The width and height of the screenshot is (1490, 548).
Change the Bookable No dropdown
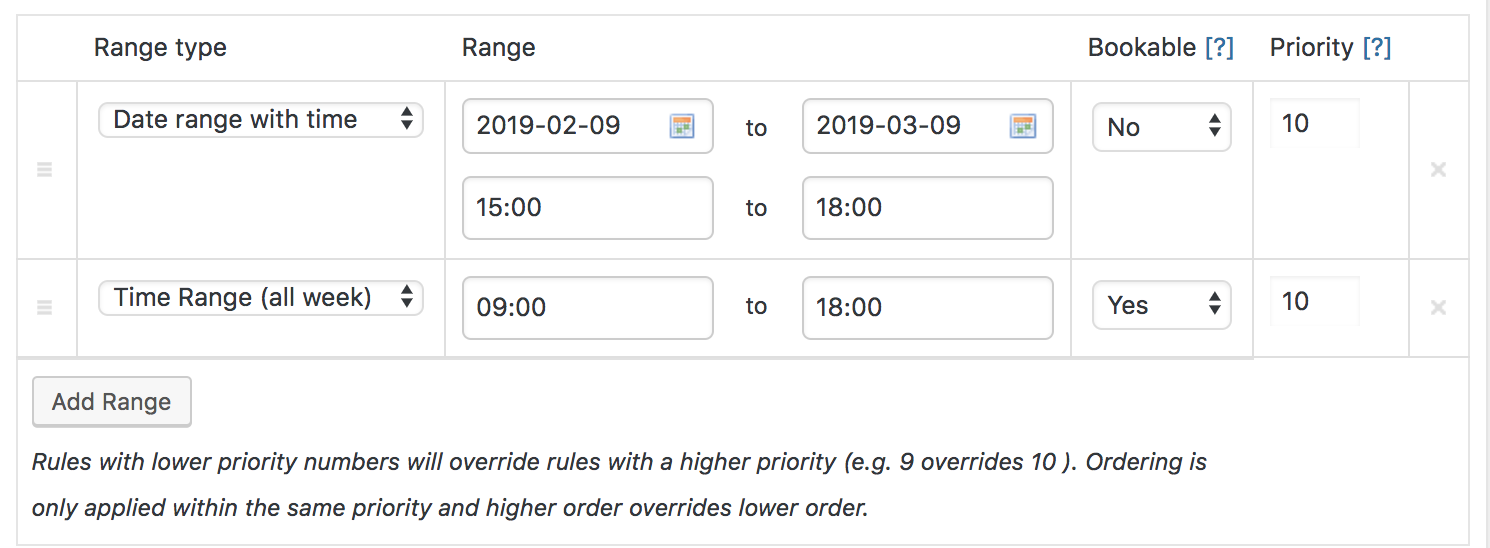1162,127
